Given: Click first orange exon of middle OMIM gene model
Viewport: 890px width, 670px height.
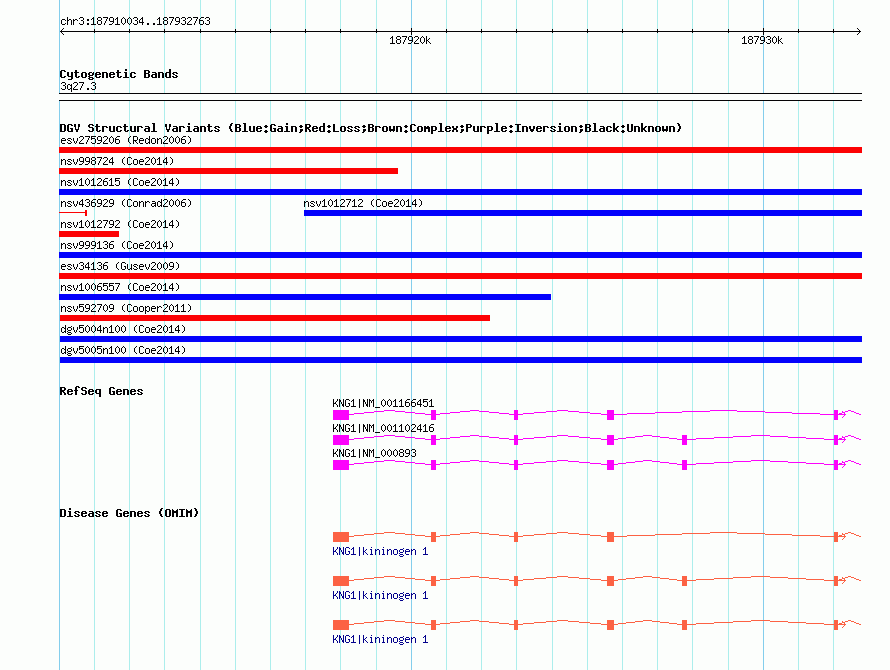Looking at the screenshot, I should point(341,580).
